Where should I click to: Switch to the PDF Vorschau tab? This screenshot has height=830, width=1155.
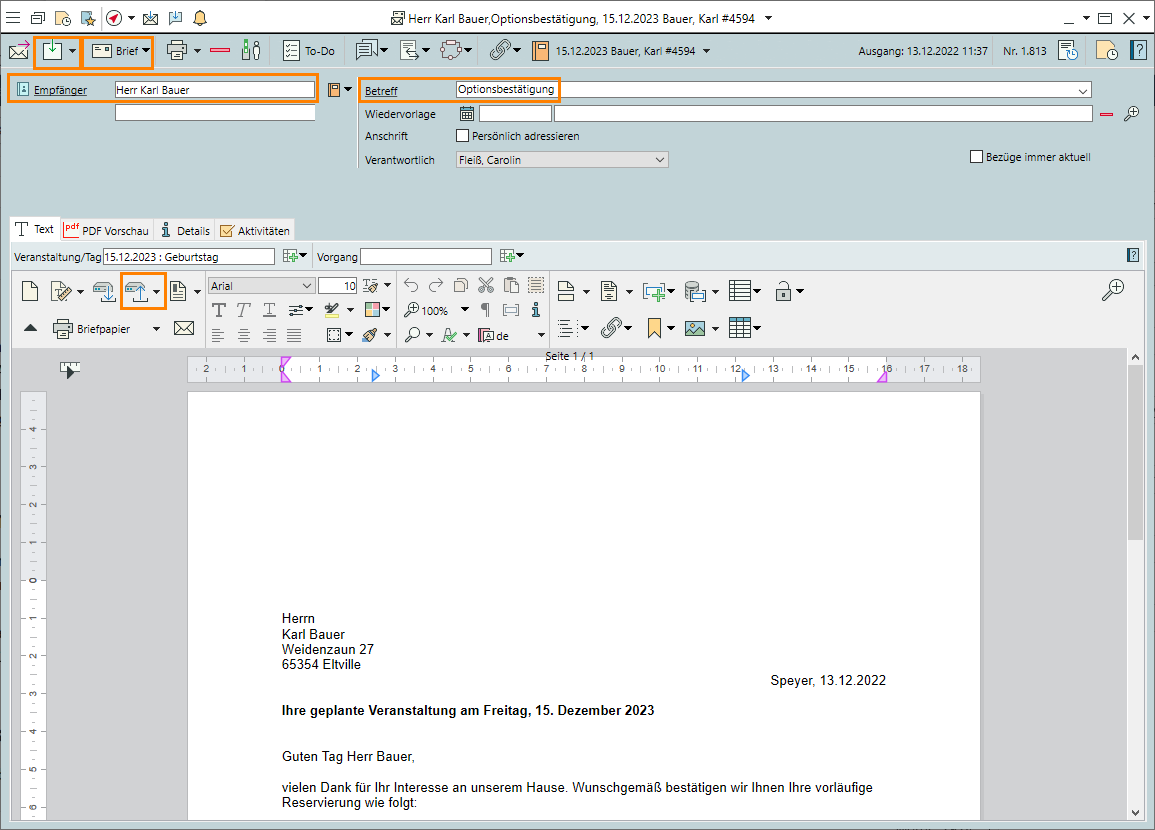coord(107,230)
